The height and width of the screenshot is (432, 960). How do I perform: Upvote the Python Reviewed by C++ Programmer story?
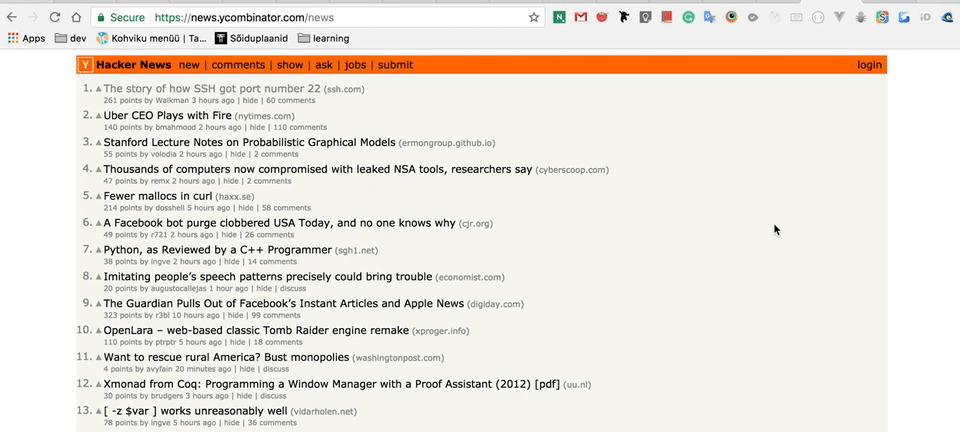[x=99, y=251]
